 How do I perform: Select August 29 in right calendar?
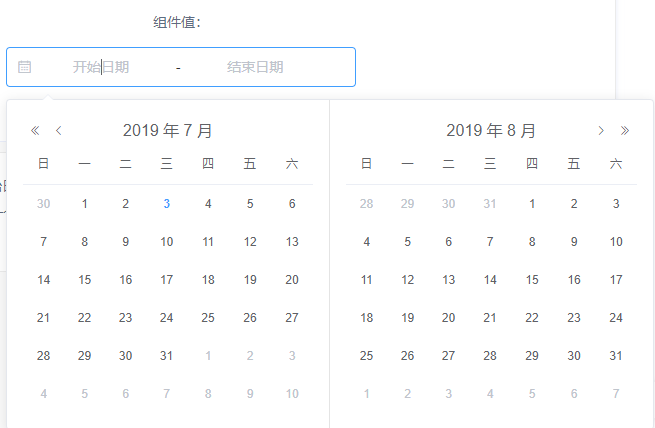(x=532, y=356)
